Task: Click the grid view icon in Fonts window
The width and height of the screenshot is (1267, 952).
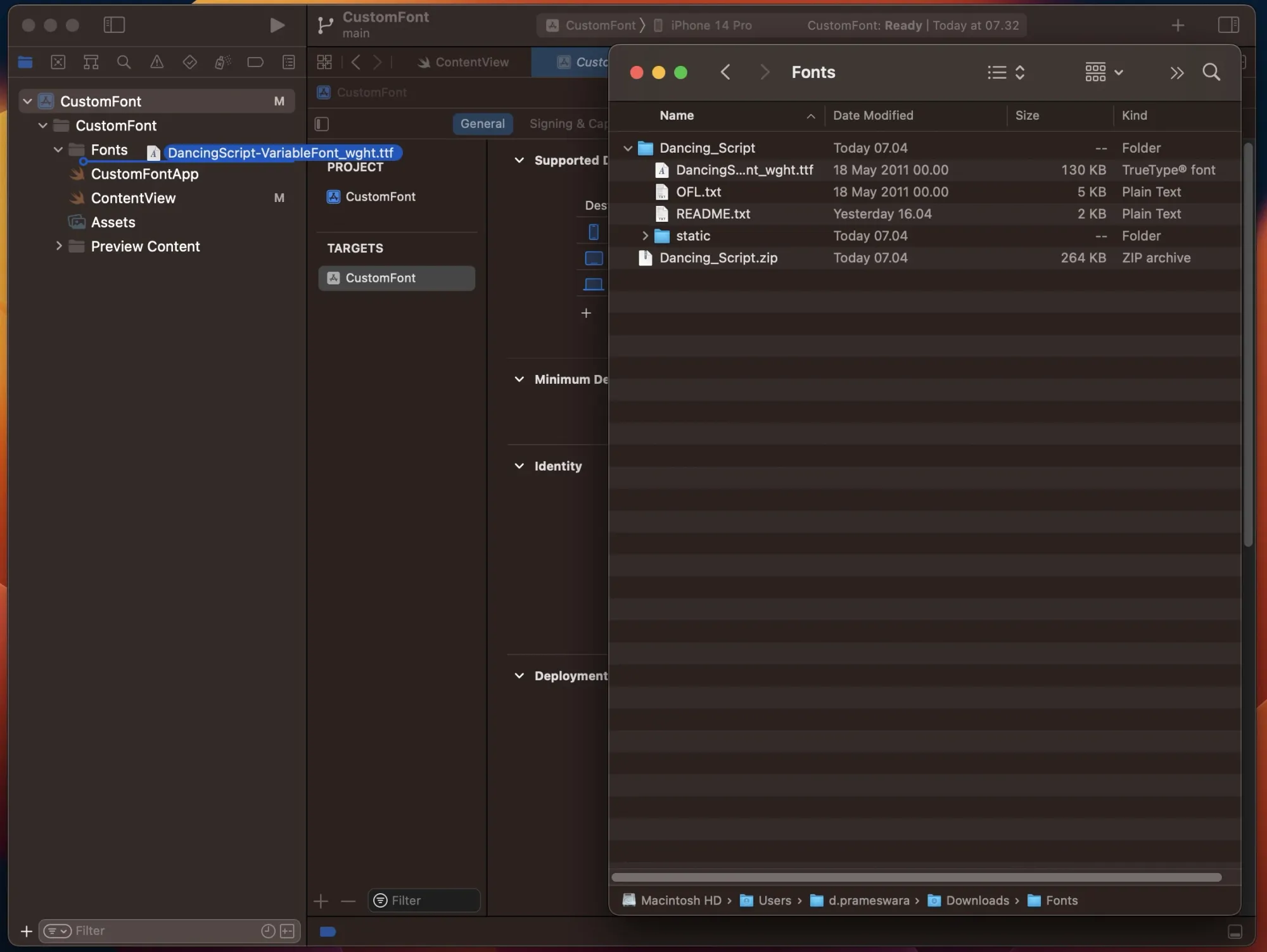Action: tap(1095, 72)
